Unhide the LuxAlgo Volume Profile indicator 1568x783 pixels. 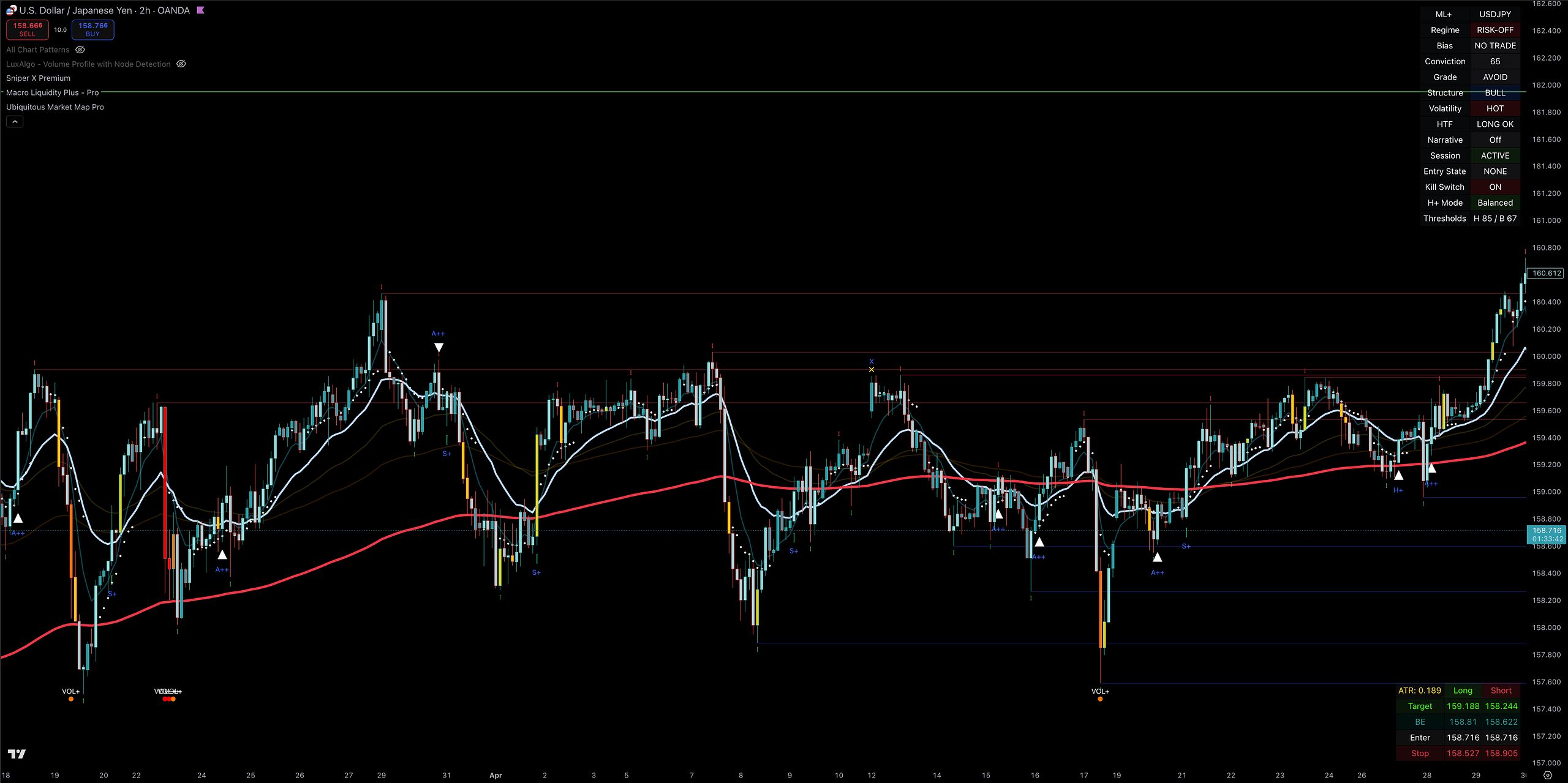pos(181,64)
